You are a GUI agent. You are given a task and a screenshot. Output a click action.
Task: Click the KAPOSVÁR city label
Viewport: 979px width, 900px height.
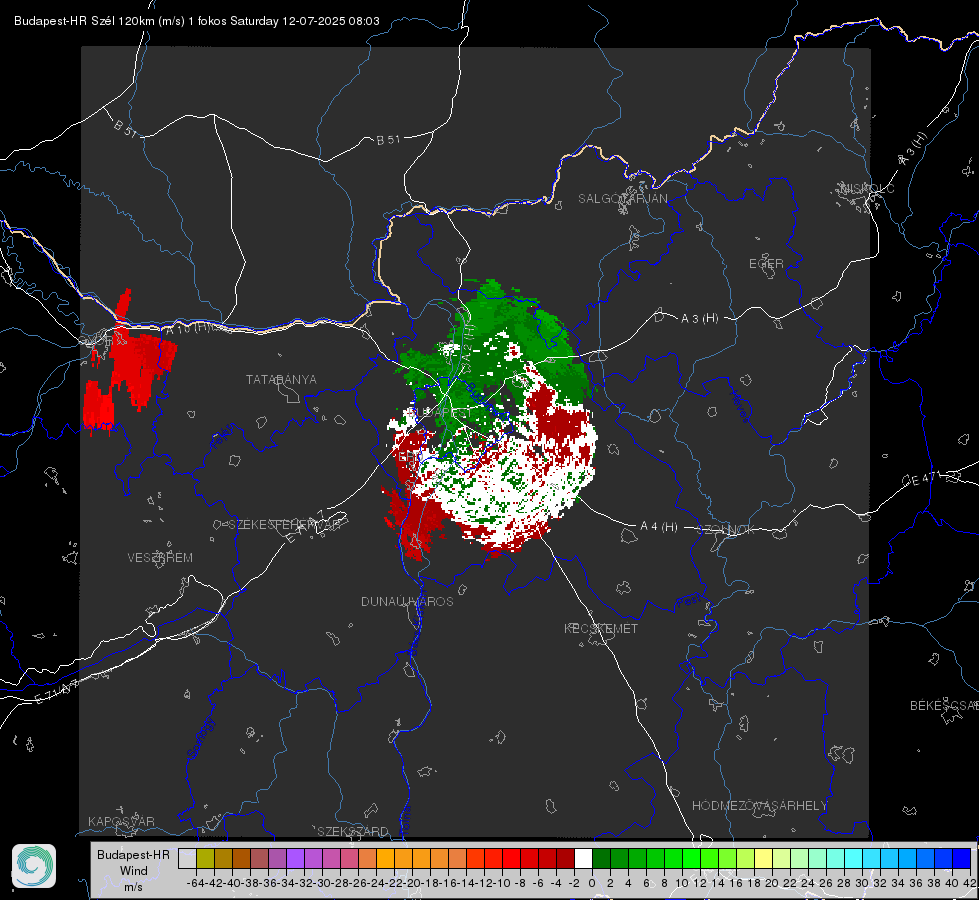pos(121,821)
